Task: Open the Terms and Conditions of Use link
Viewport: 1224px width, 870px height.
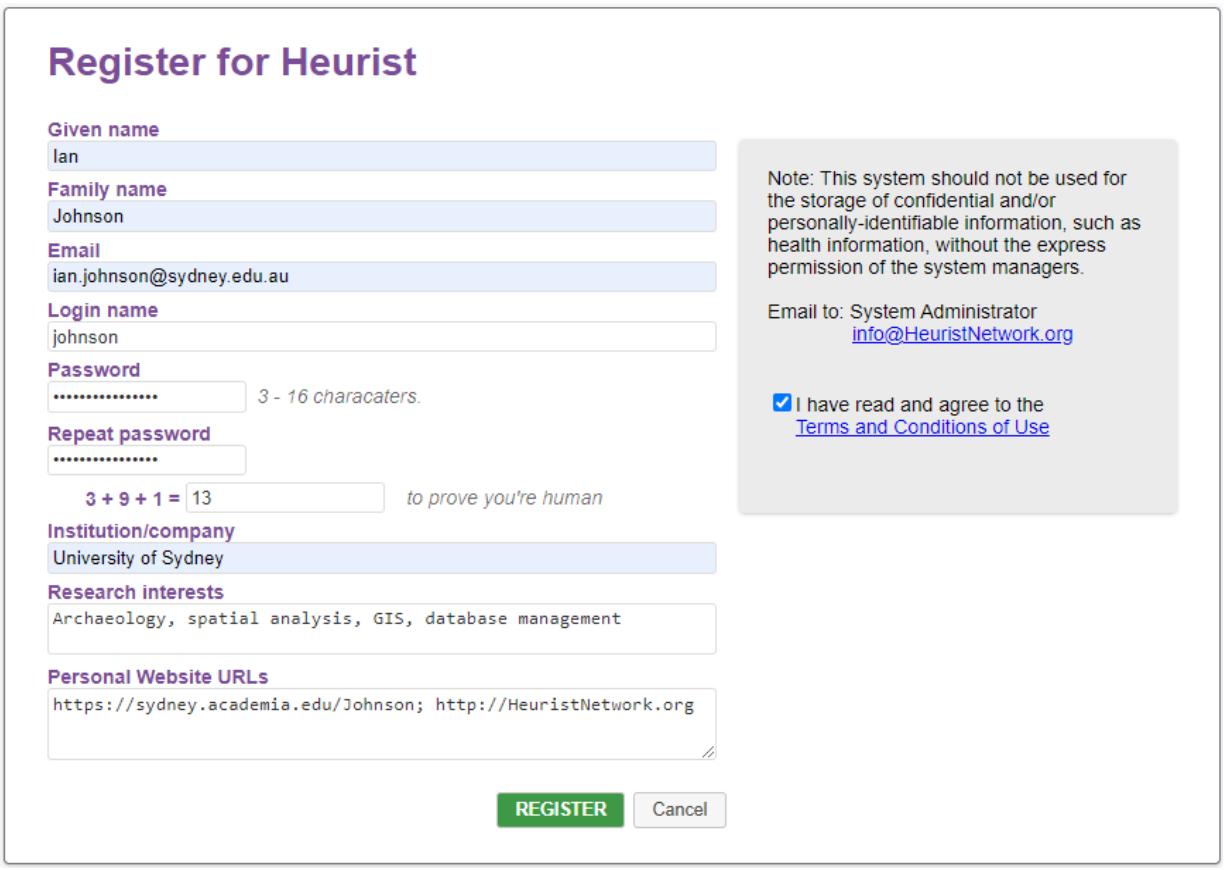Action: point(922,427)
